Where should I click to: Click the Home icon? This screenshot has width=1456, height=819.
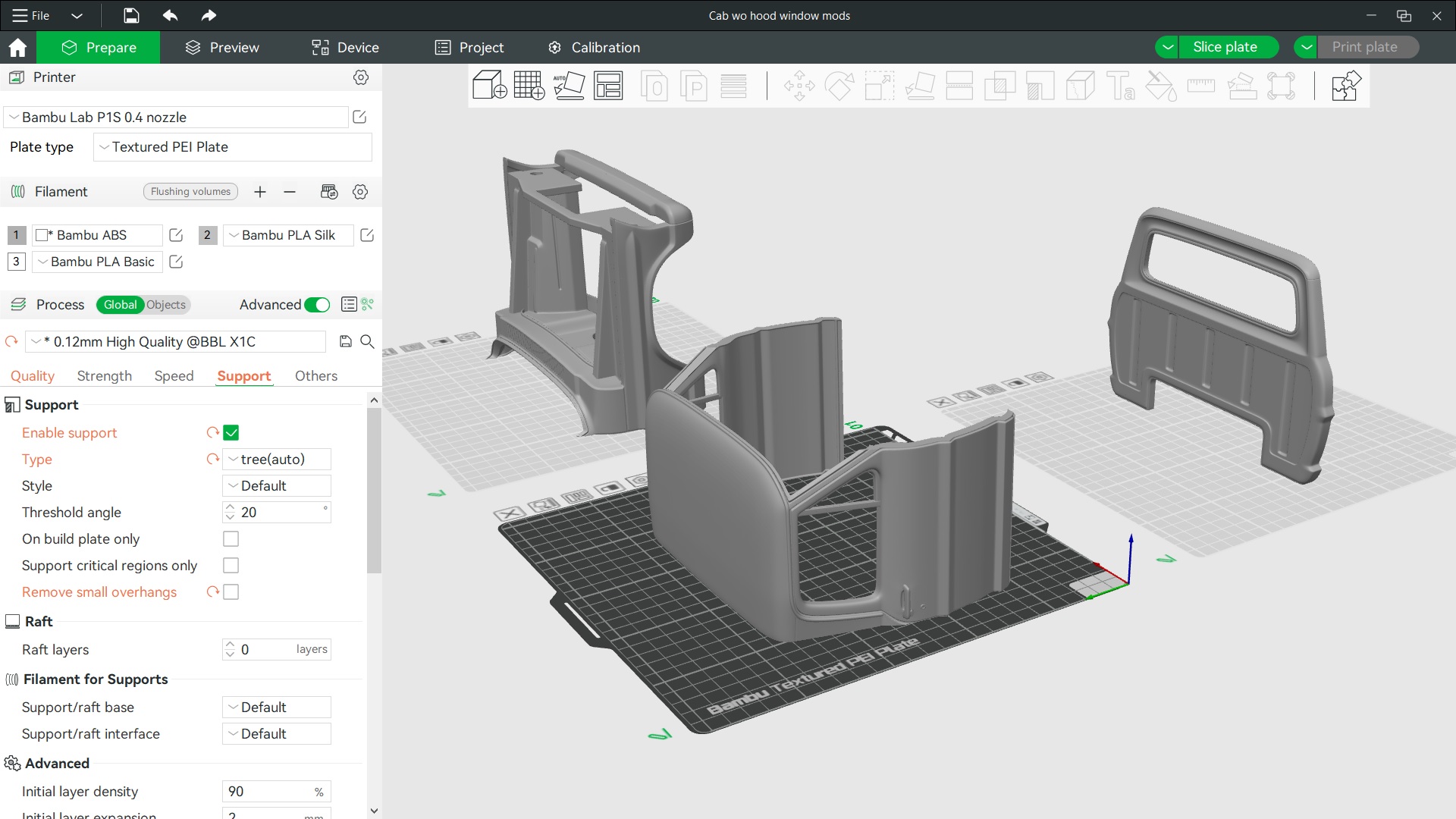tap(17, 48)
